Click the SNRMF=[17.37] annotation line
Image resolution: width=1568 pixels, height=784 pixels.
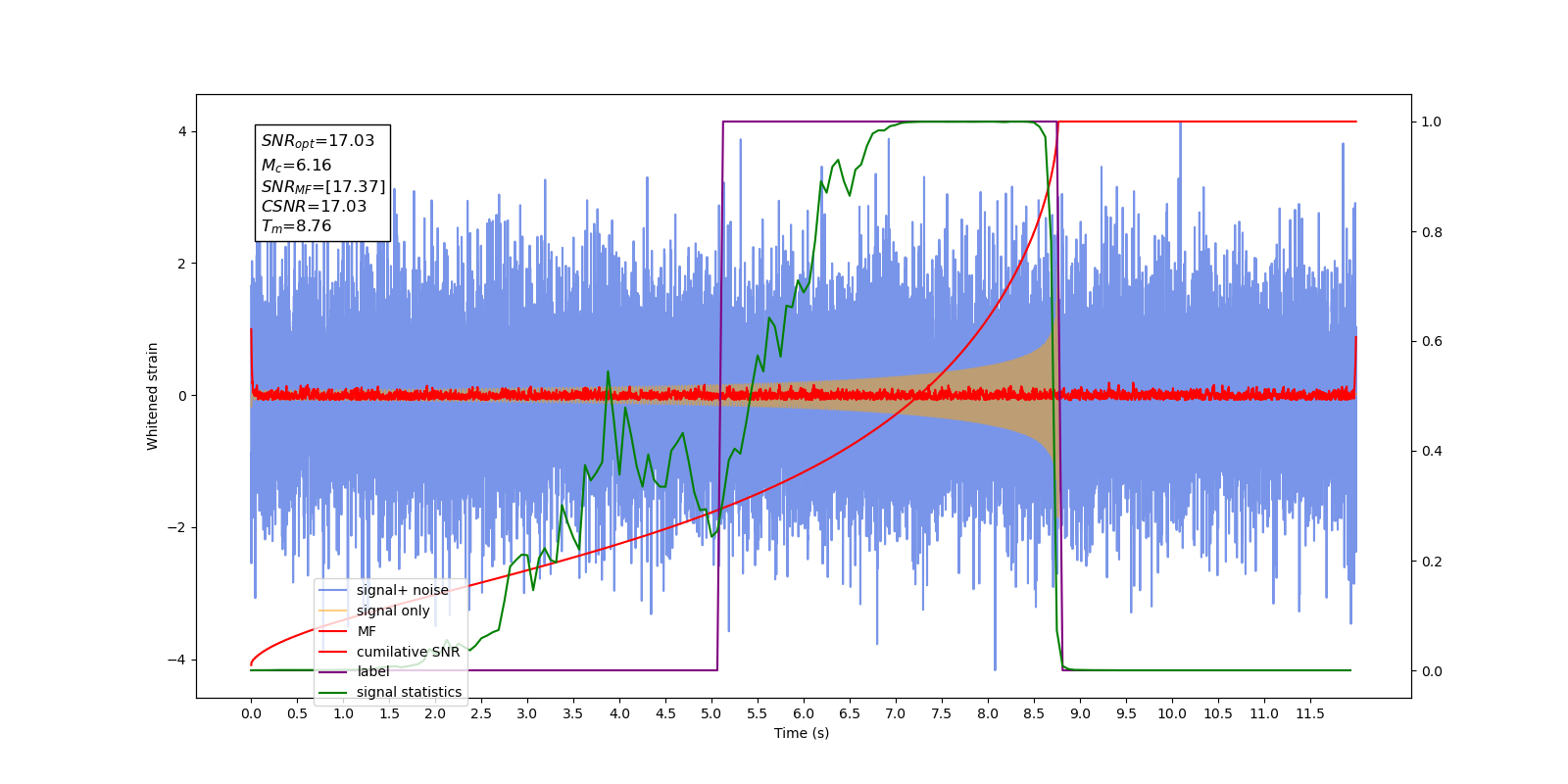pos(323,186)
